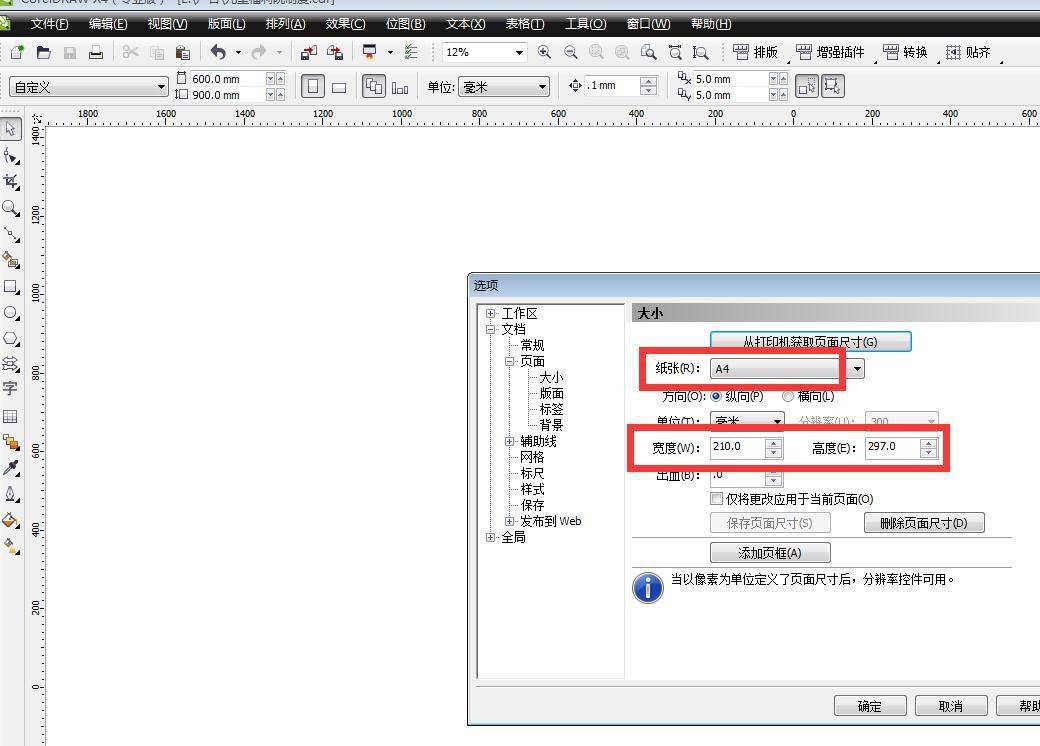
Task: Click the 宽度 width input field
Action: [736, 447]
